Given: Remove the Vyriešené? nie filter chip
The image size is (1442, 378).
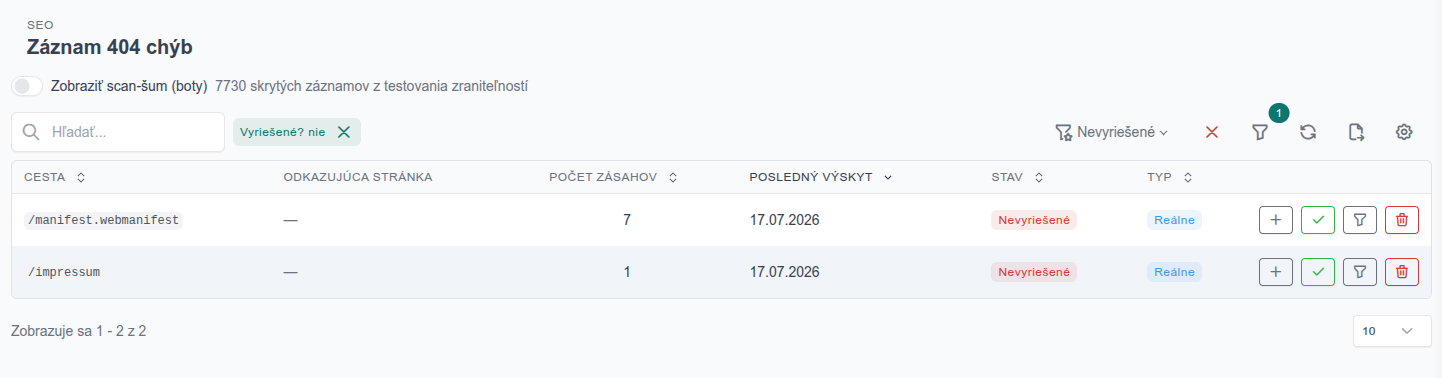Looking at the screenshot, I should [343, 132].
